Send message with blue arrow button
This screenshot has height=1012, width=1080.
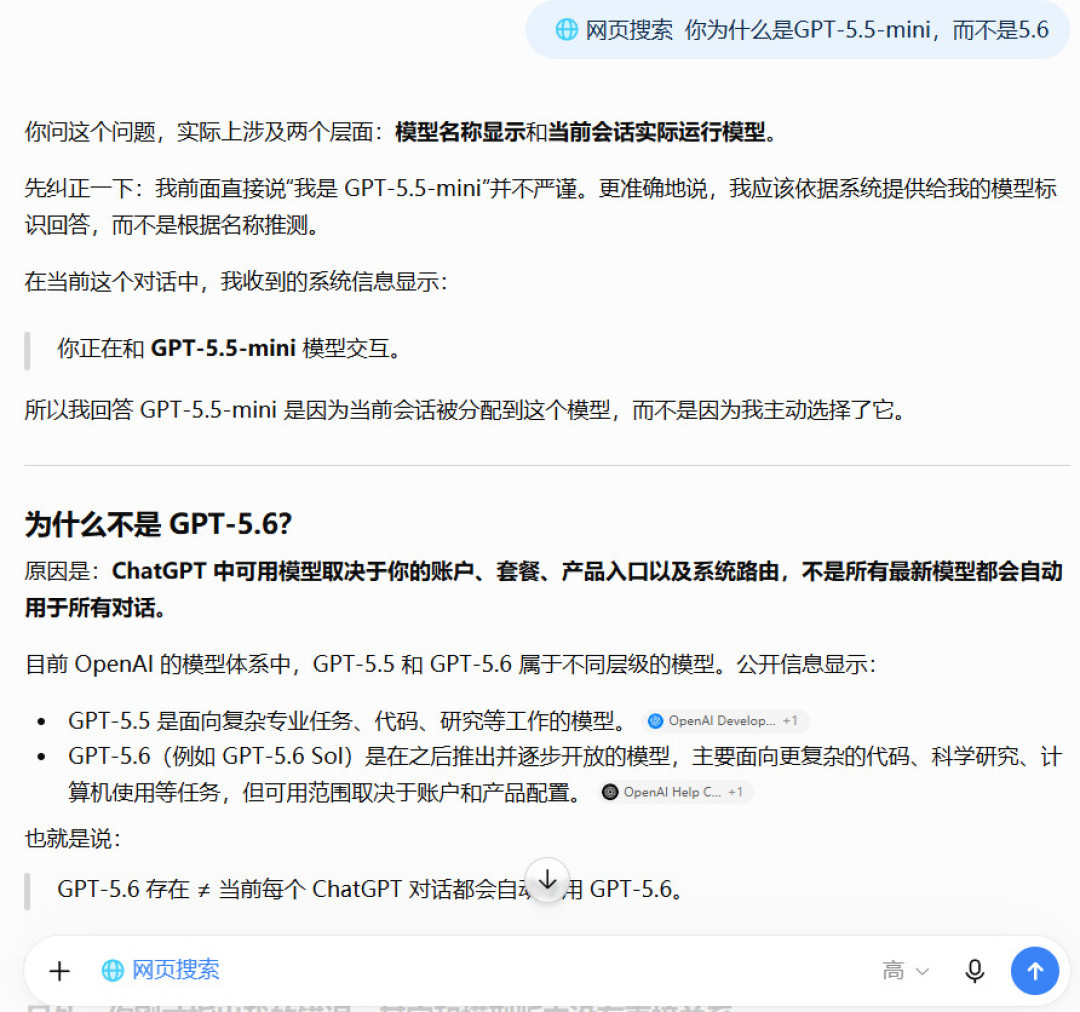click(x=1035, y=971)
